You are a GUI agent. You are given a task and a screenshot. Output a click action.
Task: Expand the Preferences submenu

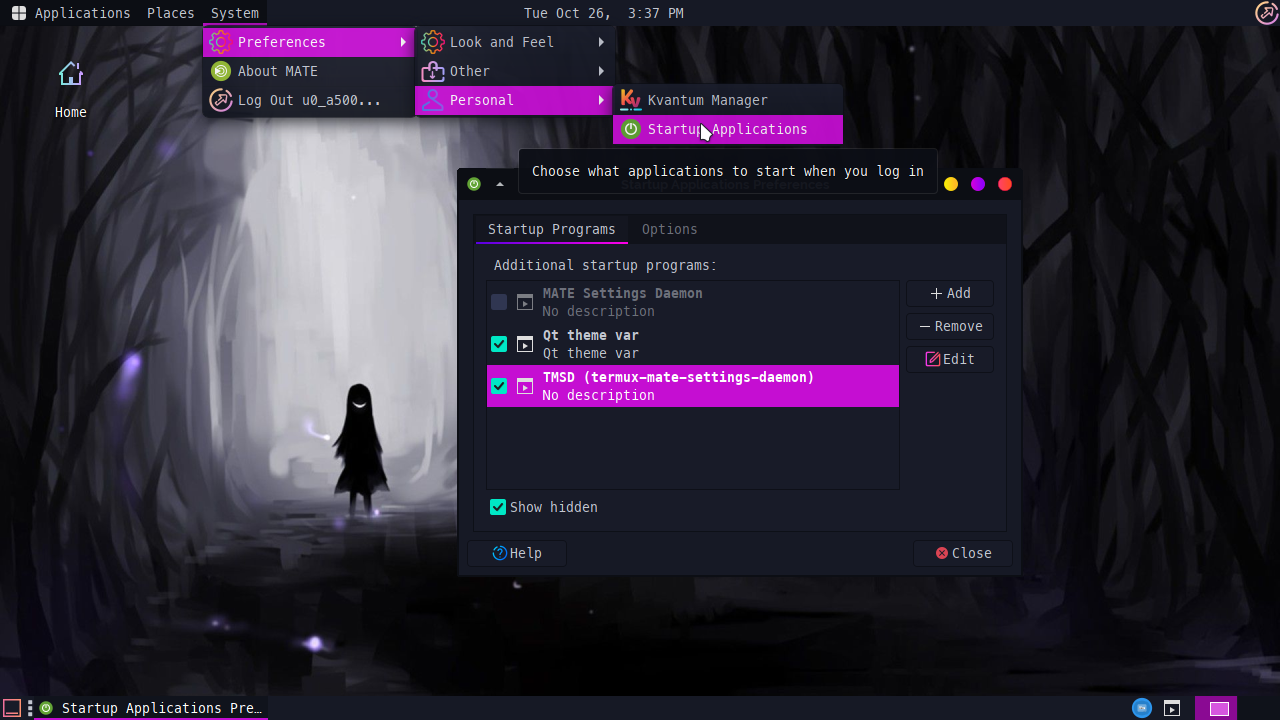point(309,42)
